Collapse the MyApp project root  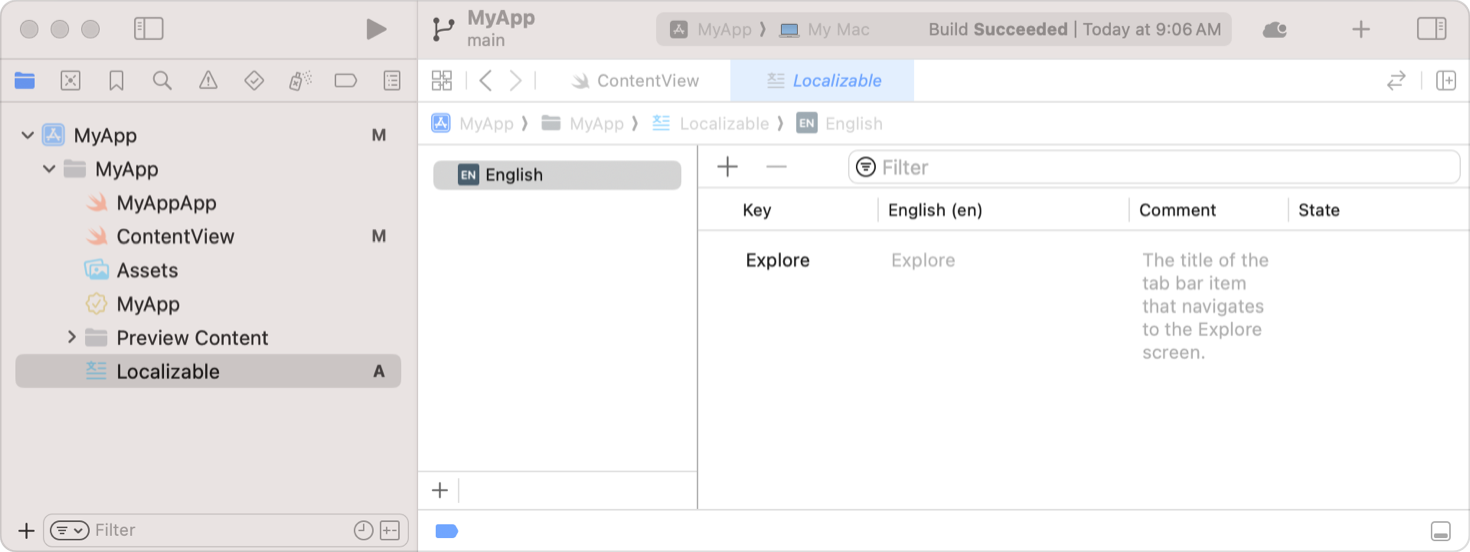coord(28,135)
